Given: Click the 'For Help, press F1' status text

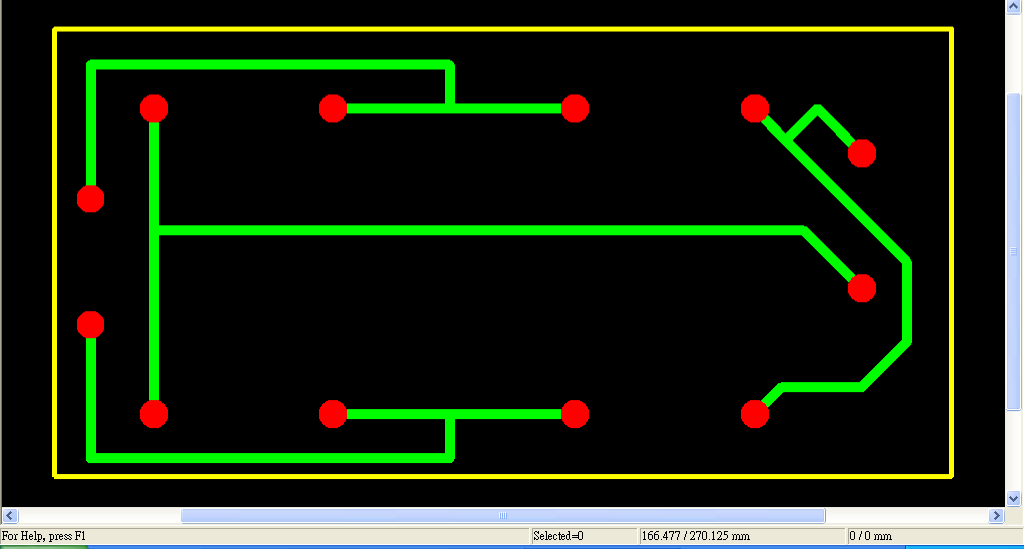Looking at the screenshot, I should [44, 537].
